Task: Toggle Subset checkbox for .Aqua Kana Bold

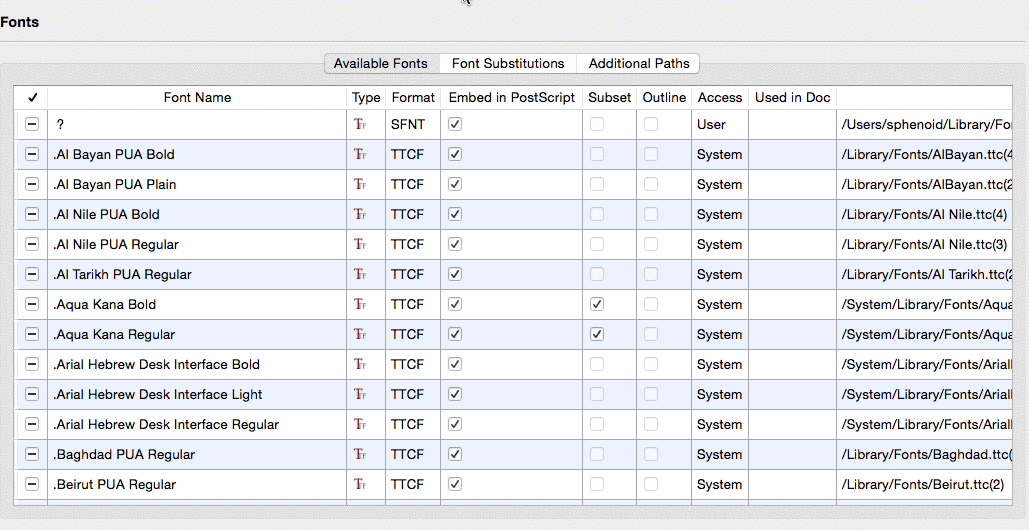Action: tap(597, 304)
